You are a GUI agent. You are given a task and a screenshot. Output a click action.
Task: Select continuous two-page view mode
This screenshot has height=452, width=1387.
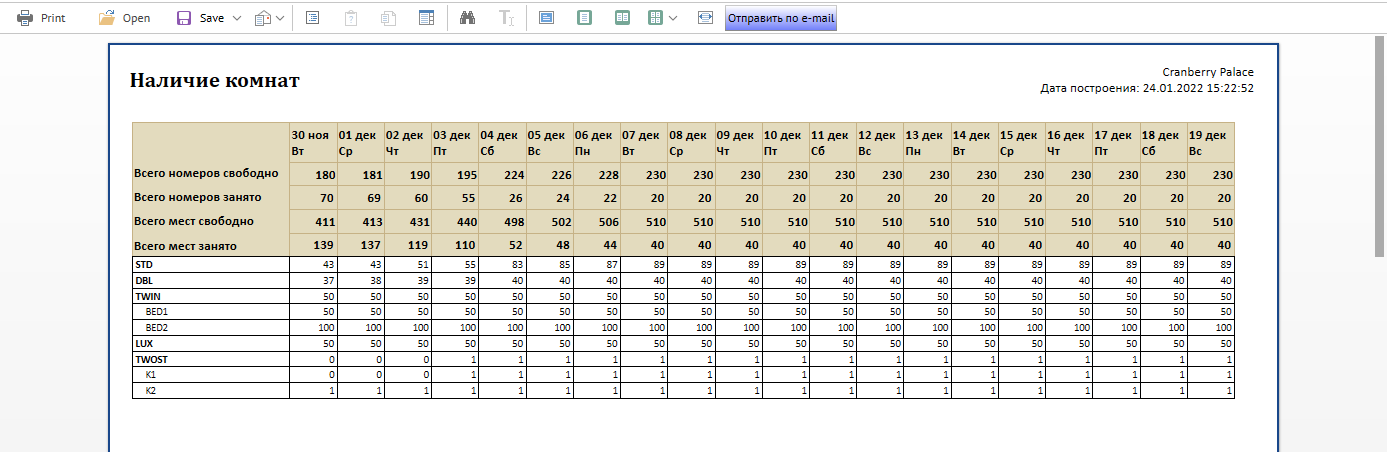click(x=622, y=18)
